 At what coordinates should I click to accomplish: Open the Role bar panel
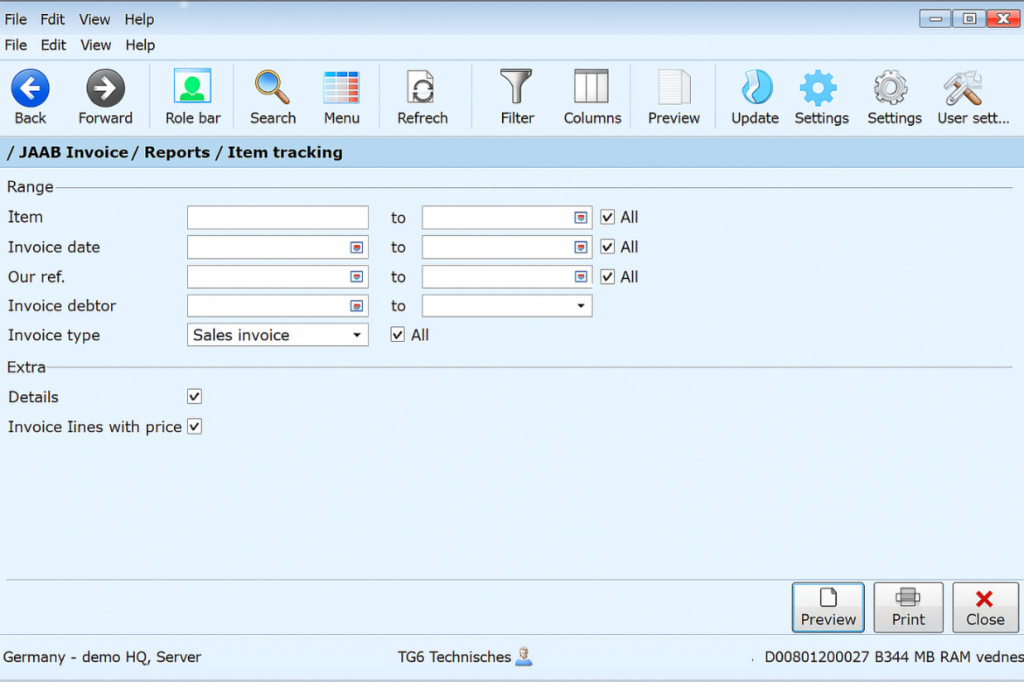point(192,87)
